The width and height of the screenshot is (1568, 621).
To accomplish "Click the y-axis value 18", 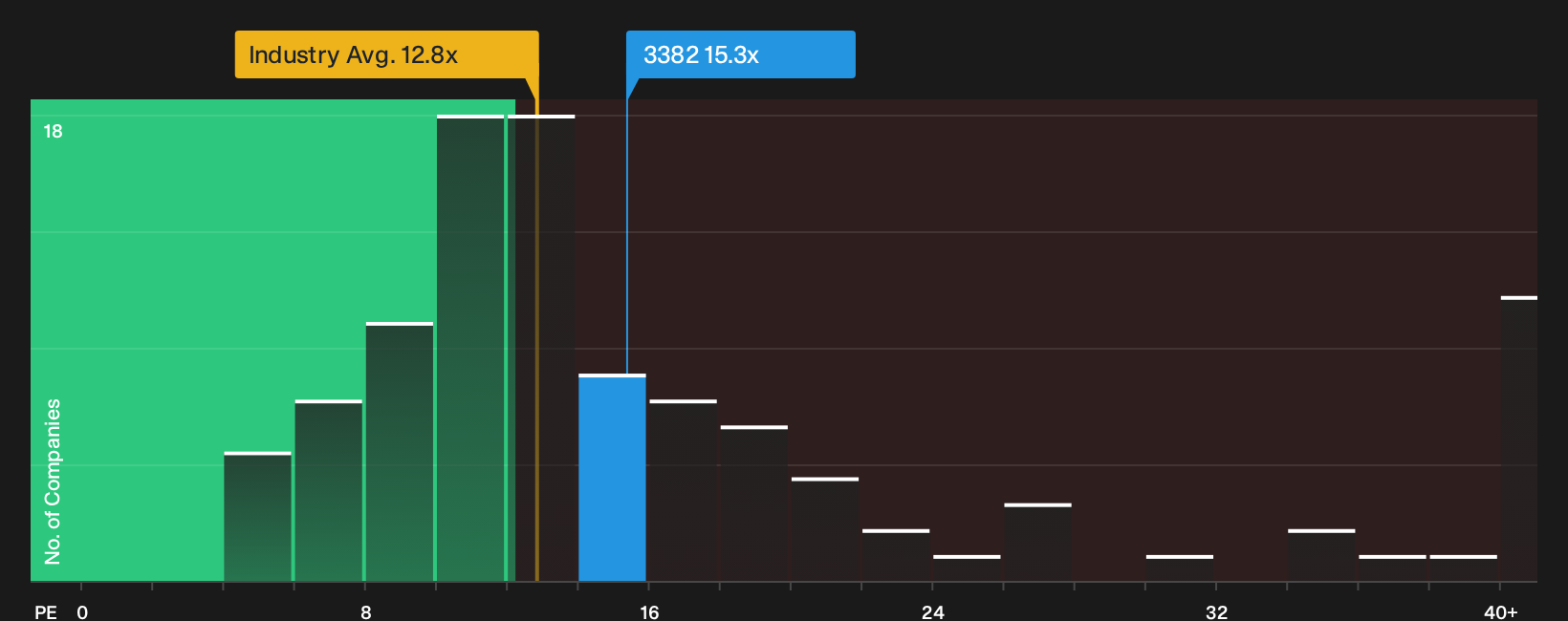I will [x=53, y=131].
